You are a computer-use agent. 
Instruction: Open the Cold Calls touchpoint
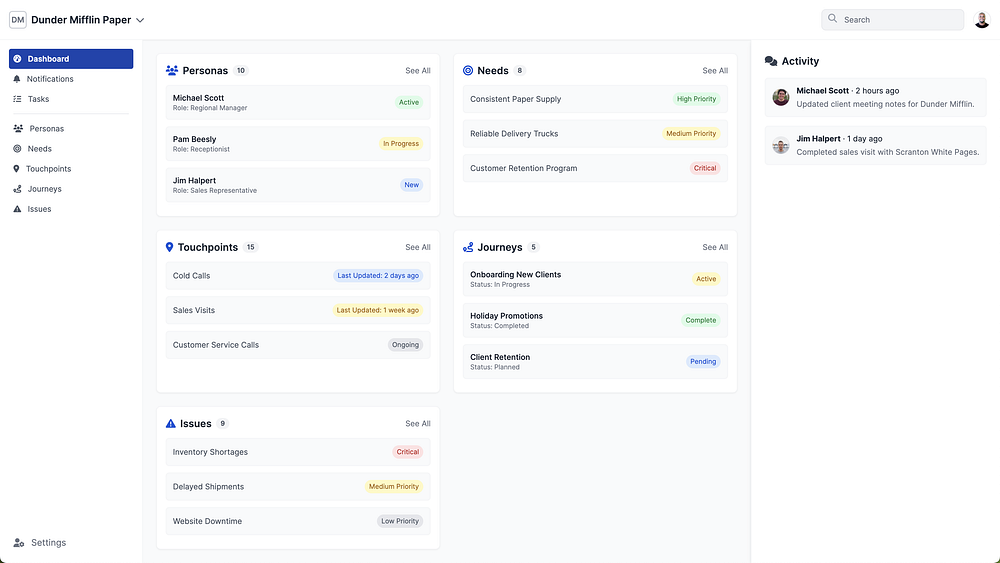(298, 275)
